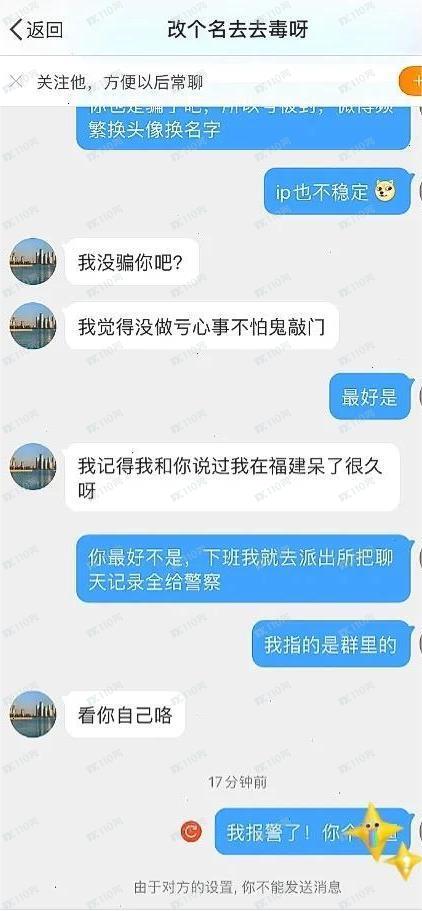Open avatar next to 看你自己咯

(x=33, y=714)
